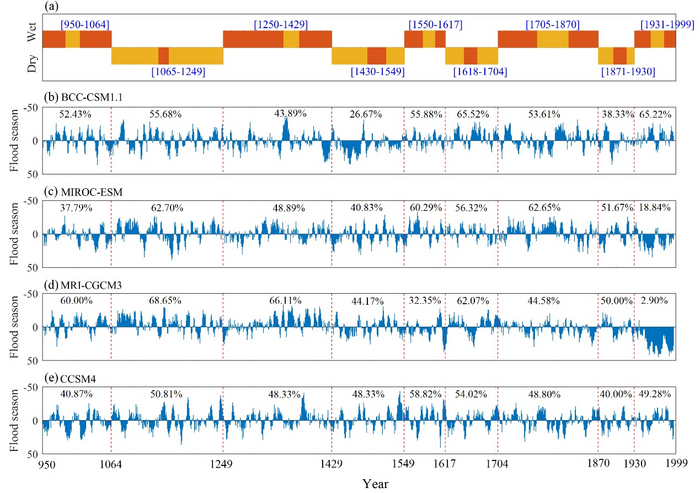The image size is (700, 493).
Task: Select the [1871-1930] dry period label
Action: coord(628,71)
